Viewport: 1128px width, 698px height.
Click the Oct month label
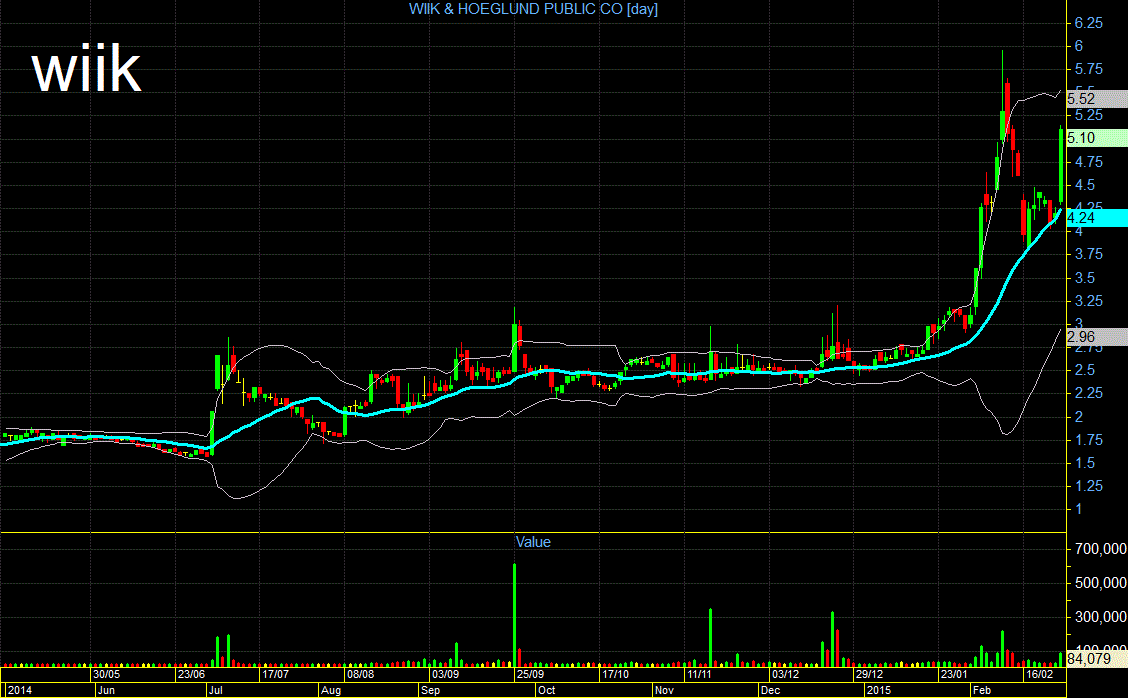point(547,690)
